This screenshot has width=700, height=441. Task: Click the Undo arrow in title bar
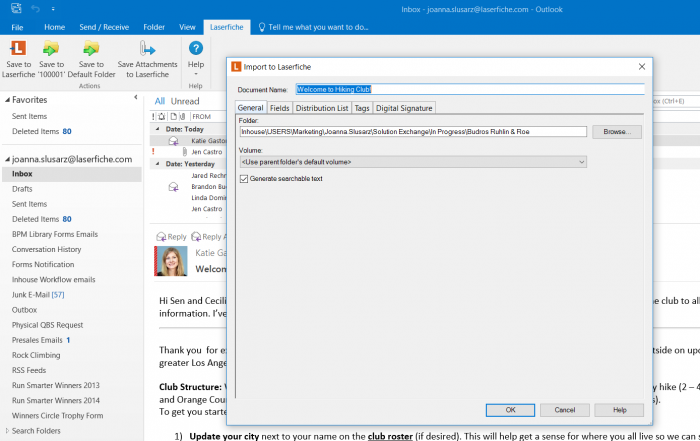[36, 8]
